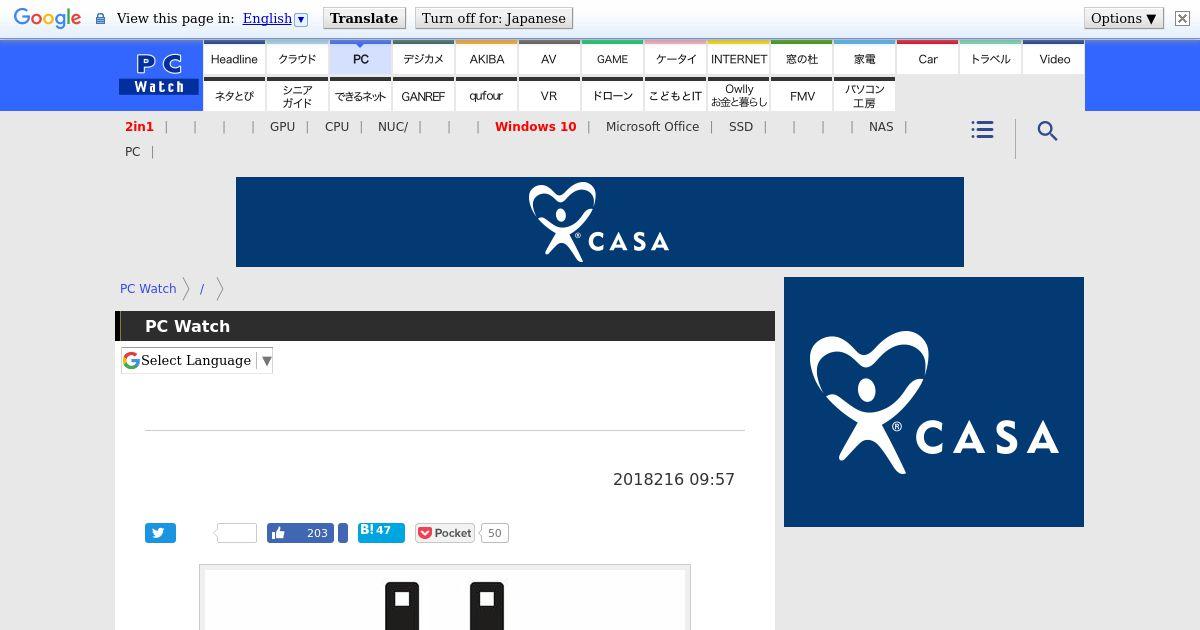
Task: Open the デジカメ tab
Action: click(x=423, y=59)
